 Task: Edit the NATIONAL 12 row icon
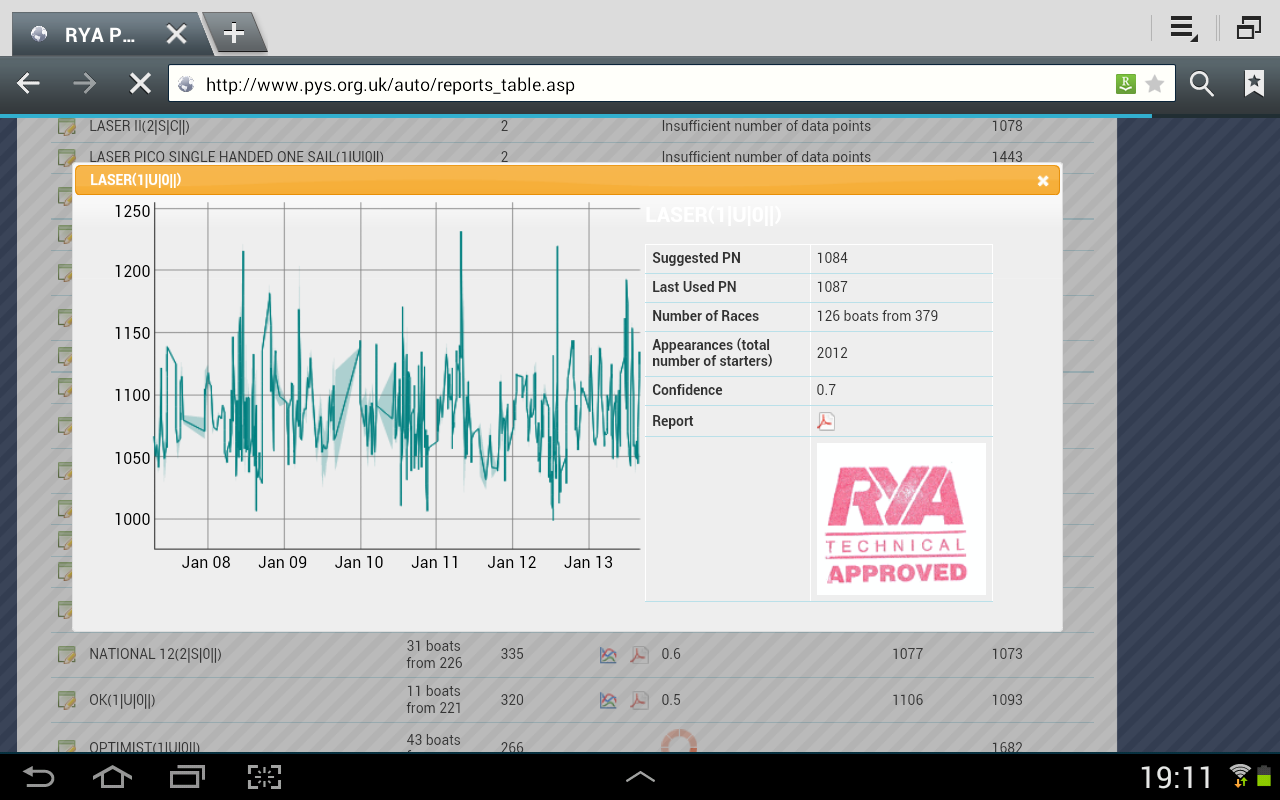[x=66, y=655]
